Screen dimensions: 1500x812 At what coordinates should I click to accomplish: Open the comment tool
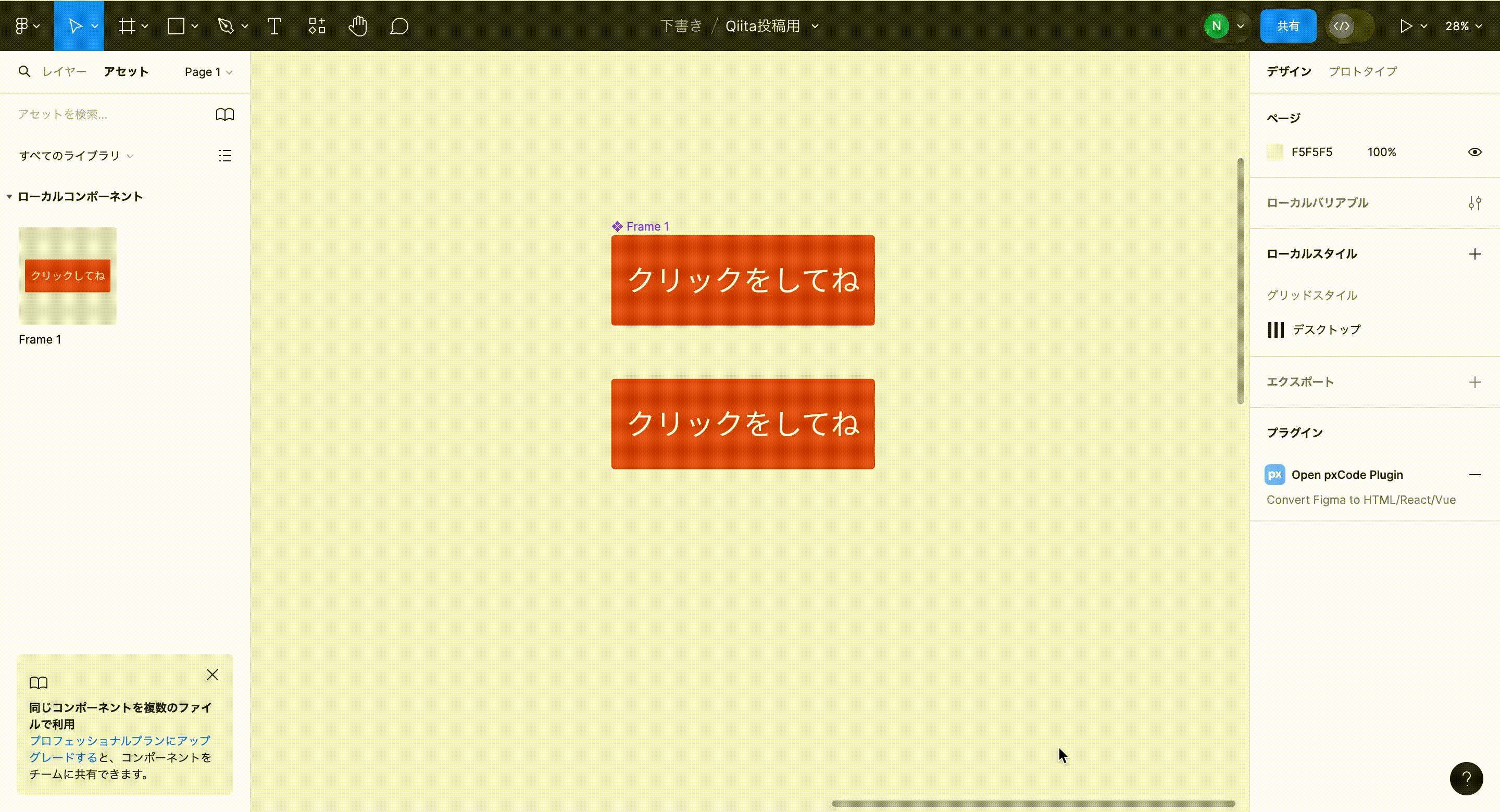399,25
